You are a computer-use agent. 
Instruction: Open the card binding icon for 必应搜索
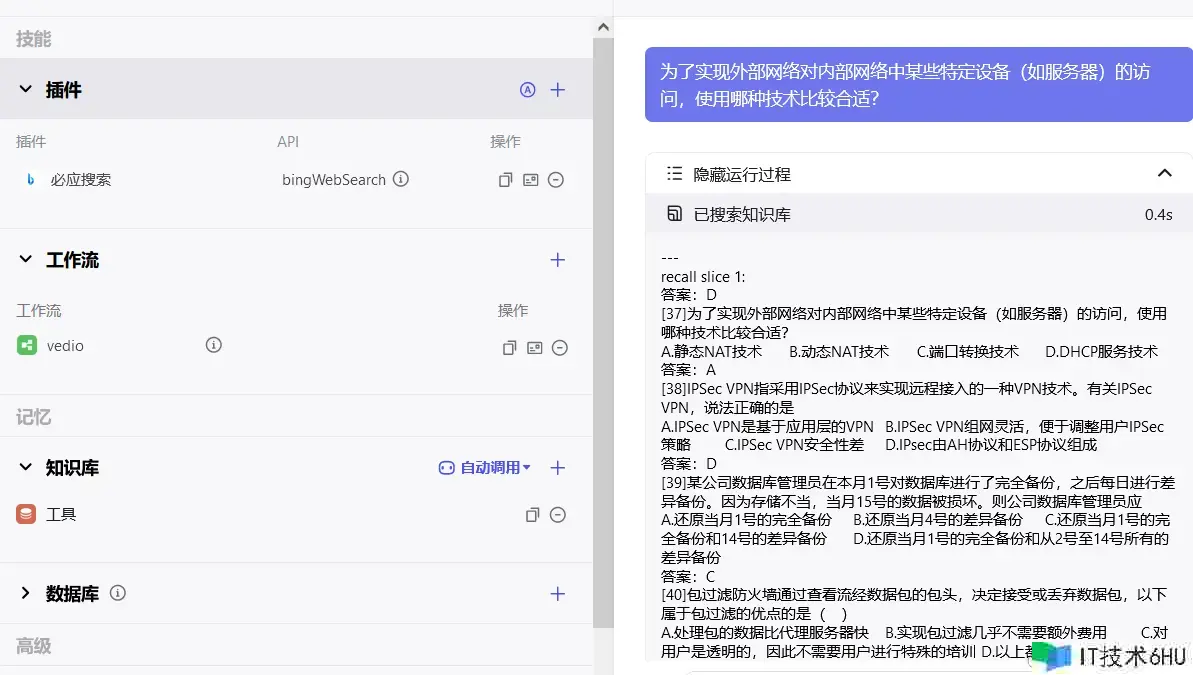tap(531, 180)
